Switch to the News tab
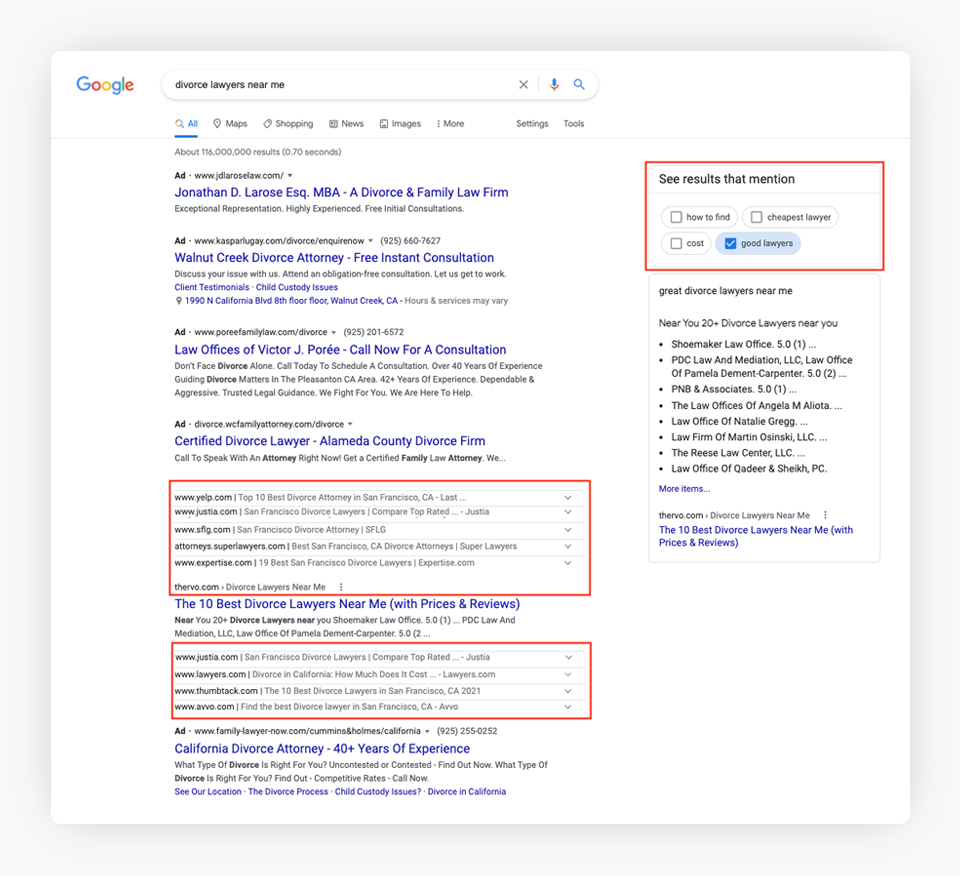Viewport: 960px width, 876px height. [x=346, y=124]
